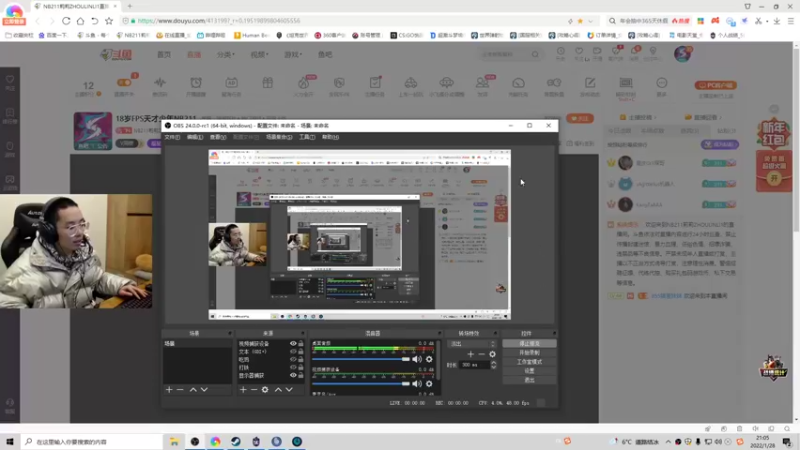Open OBS 帮助(H) menu
Image resolution: width=800 pixels, height=450 pixels.
click(330, 137)
